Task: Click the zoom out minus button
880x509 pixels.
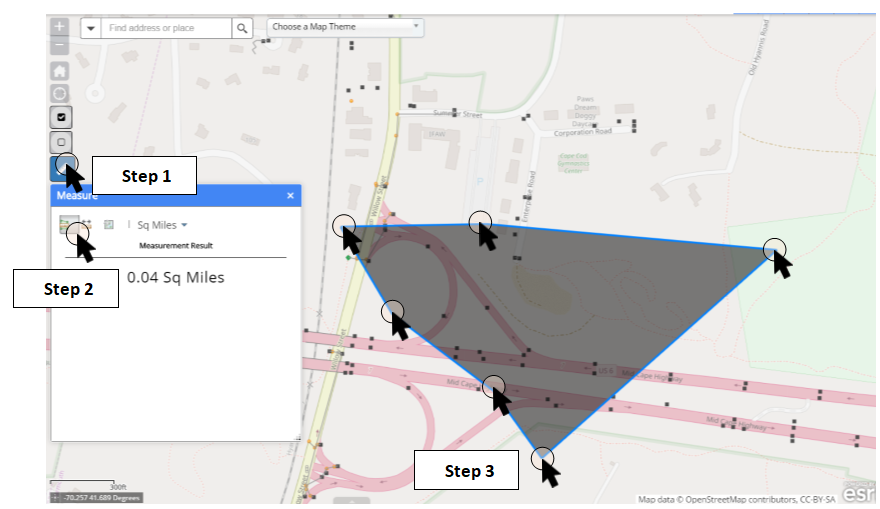Action: point(60,45)
